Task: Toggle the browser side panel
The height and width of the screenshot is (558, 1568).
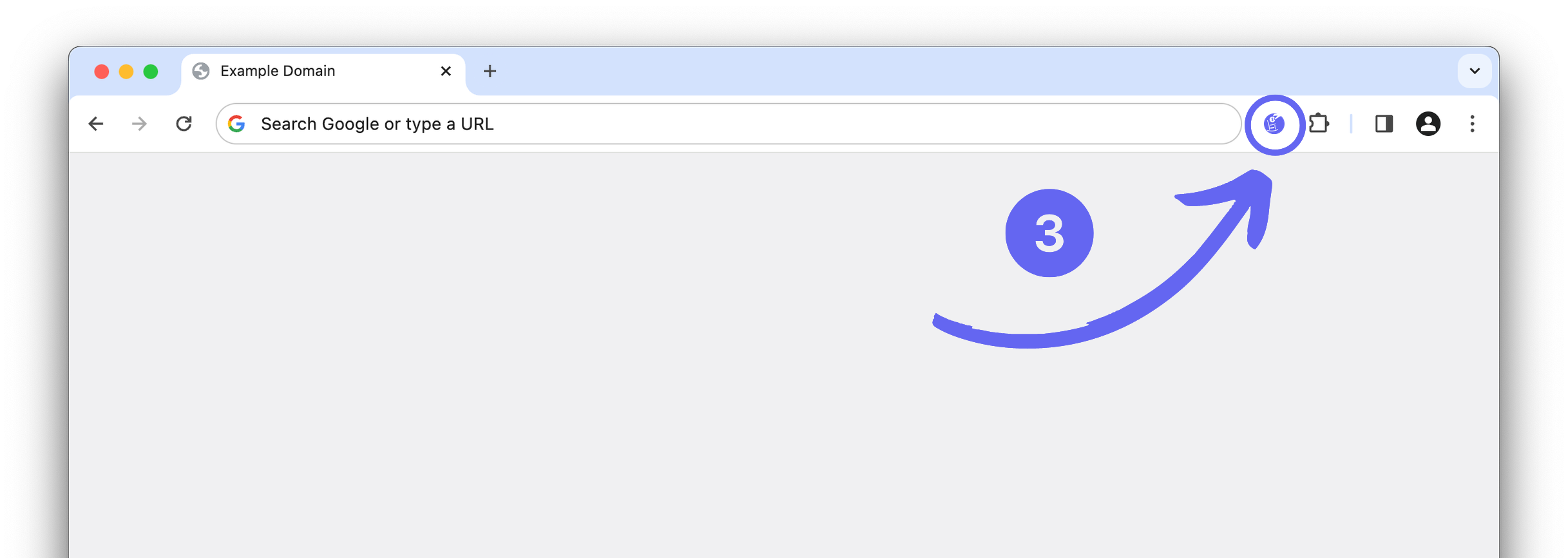Action: point(1384,124)
